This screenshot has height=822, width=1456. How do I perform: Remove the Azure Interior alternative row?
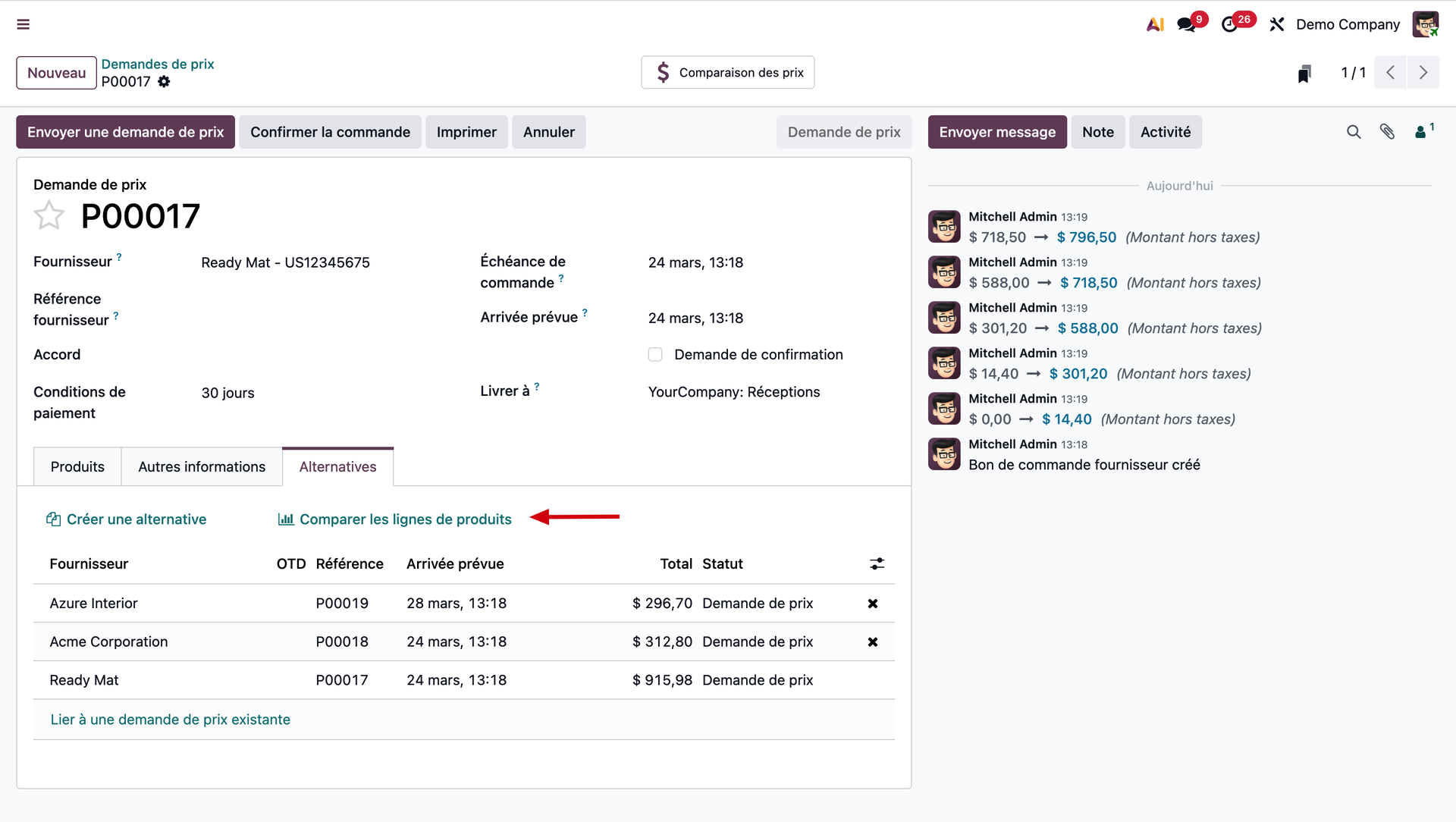pos(873,604)
